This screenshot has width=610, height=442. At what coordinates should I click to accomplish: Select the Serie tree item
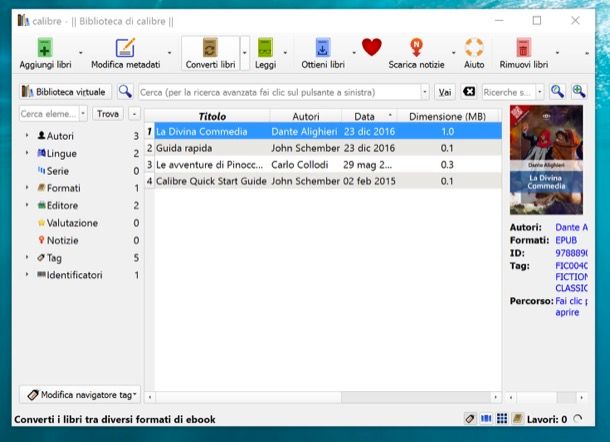(58, 171)
